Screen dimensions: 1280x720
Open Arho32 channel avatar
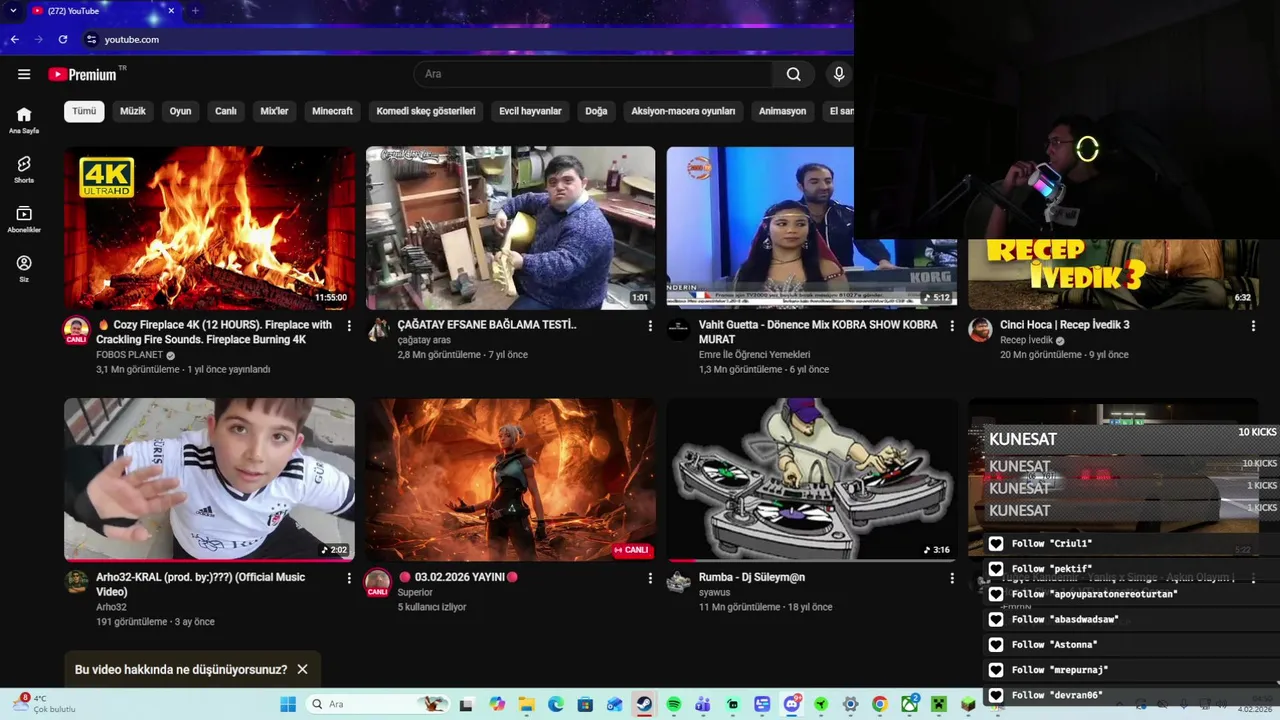coord(76,582)
